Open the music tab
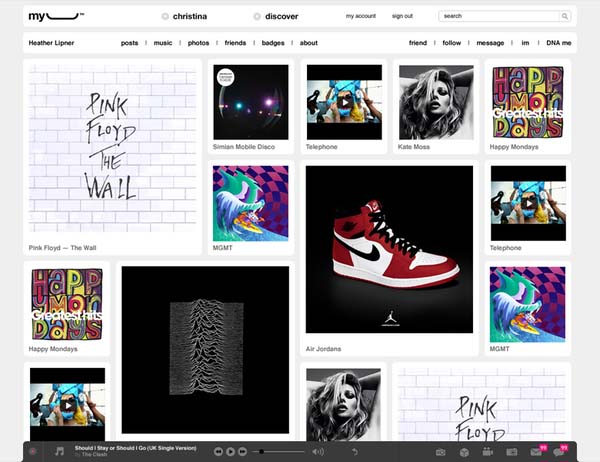 point(163,43)
